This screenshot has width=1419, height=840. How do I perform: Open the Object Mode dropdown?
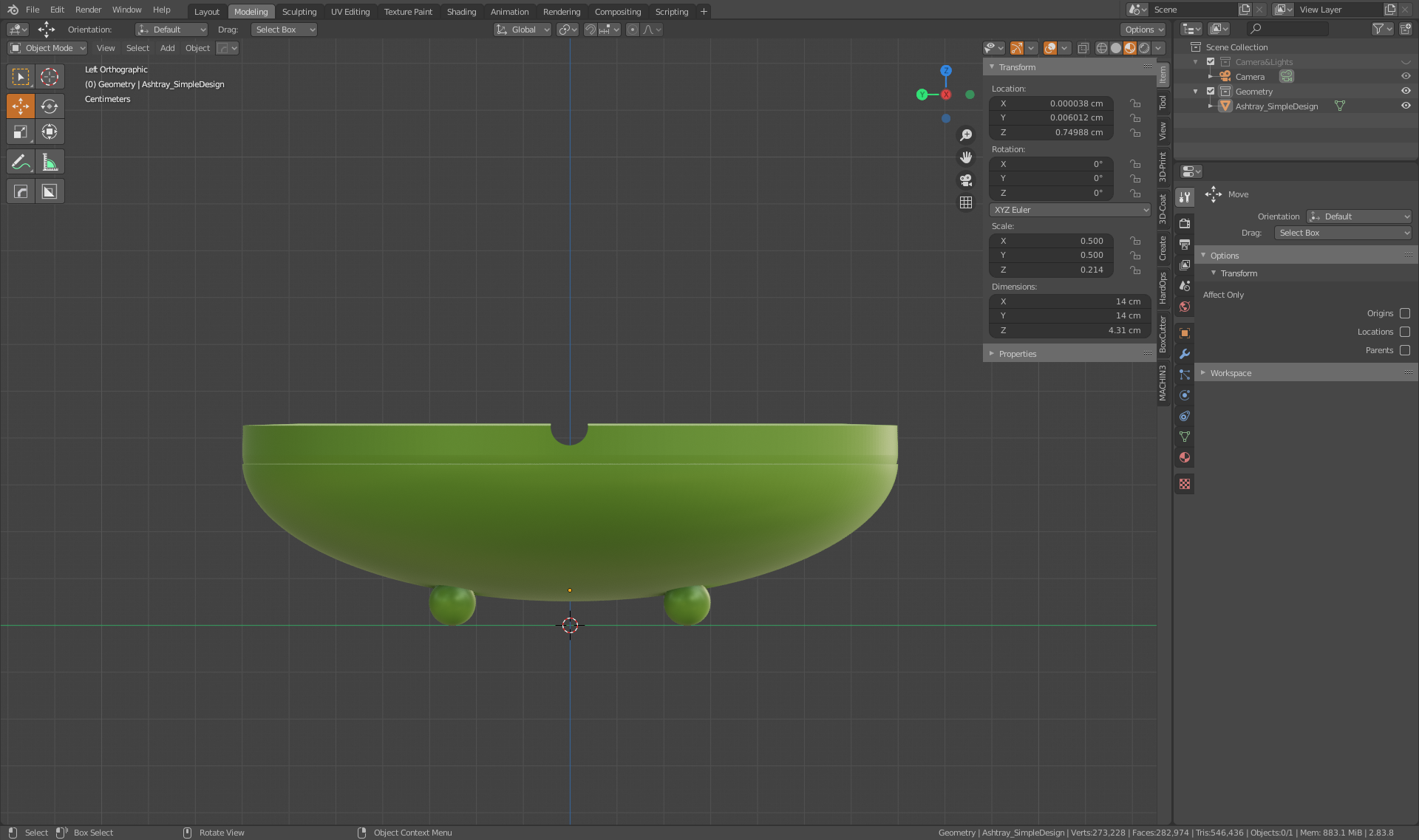pos(48,48)
